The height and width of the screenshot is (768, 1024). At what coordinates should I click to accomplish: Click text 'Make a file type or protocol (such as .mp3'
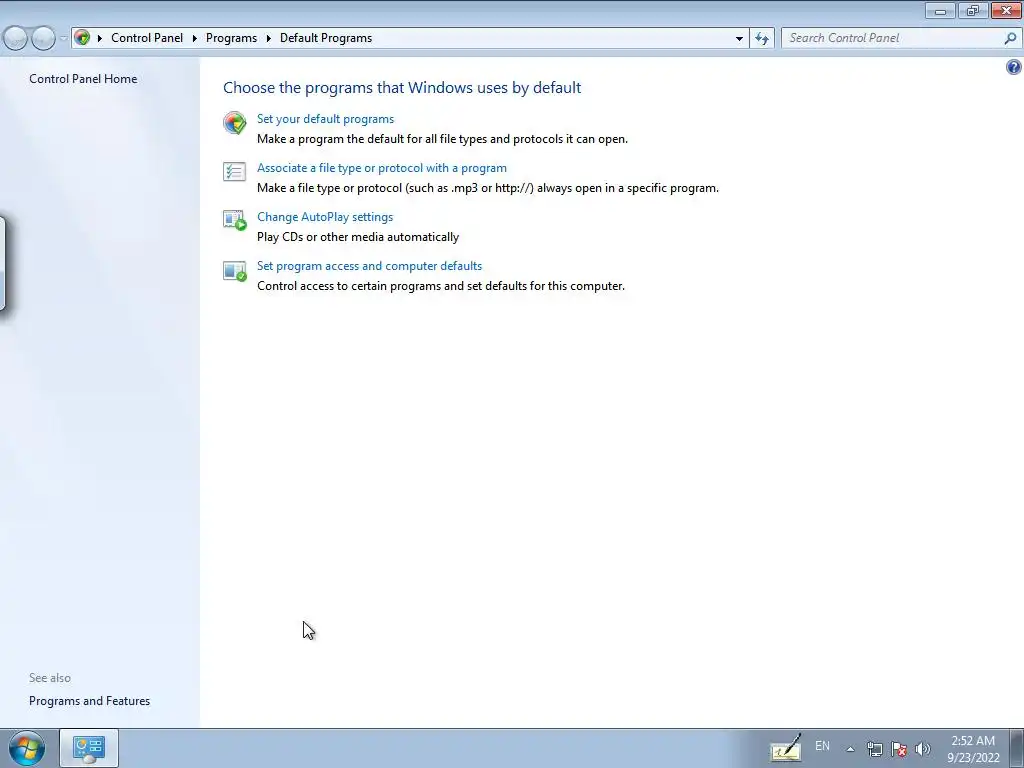click(488, 188)
